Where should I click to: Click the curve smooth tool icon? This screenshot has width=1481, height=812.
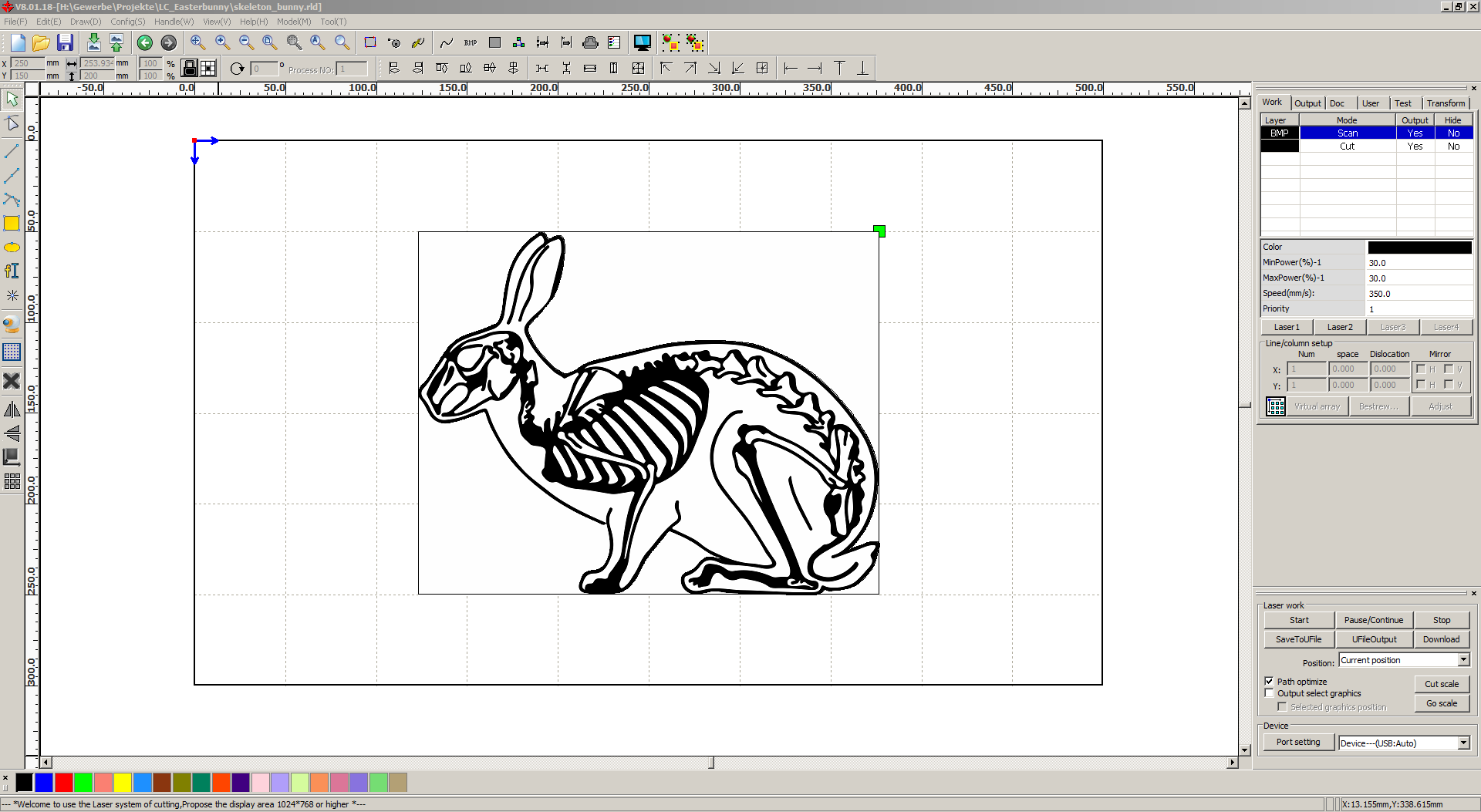click(446, 42)
